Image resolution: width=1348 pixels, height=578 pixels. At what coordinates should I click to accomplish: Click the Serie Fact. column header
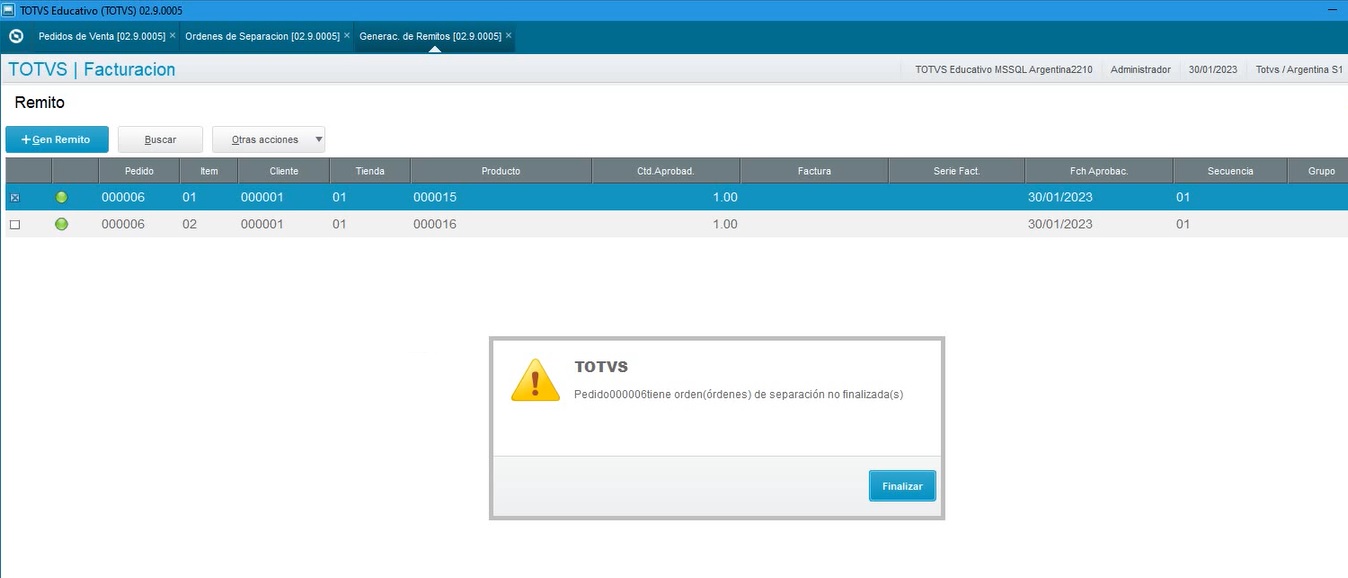click(956, 171)
